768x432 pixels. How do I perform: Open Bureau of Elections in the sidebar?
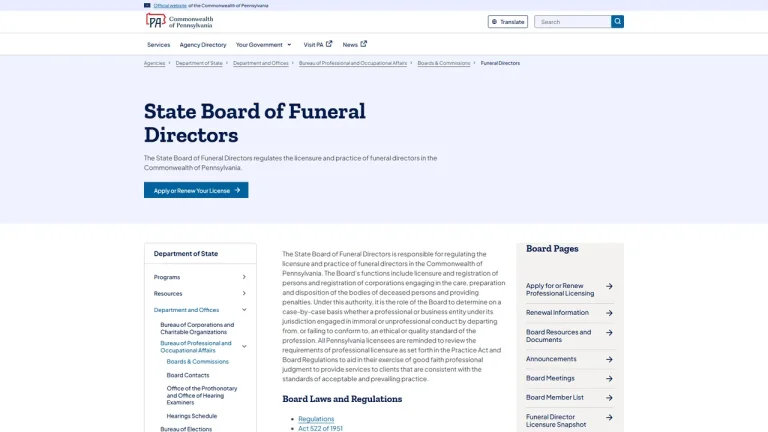(186, 429)
